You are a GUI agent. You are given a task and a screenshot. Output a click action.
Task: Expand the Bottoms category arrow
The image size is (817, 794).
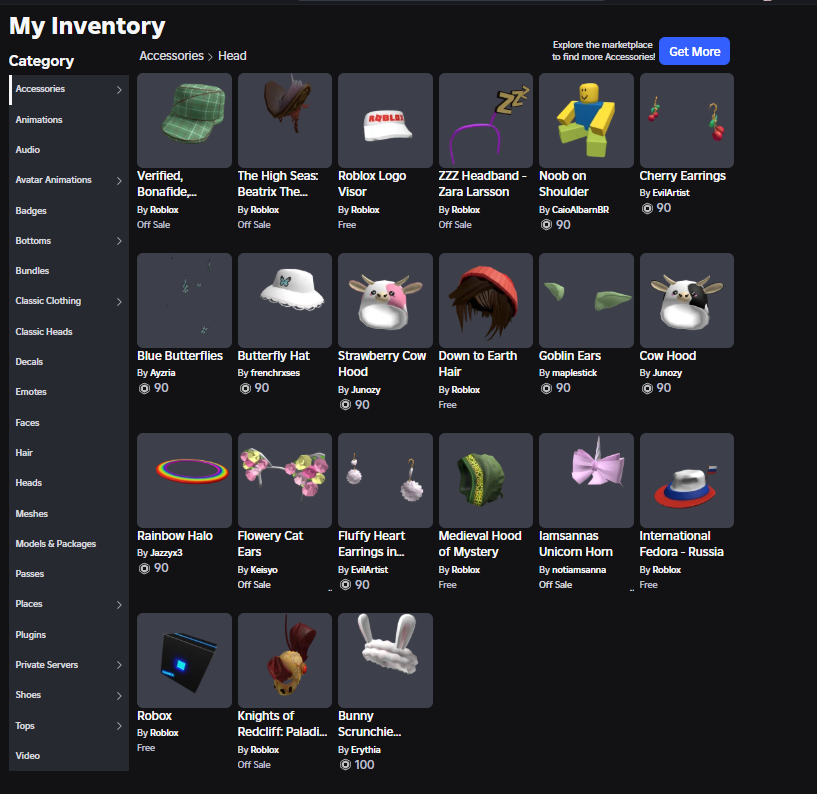coord(119,241)
